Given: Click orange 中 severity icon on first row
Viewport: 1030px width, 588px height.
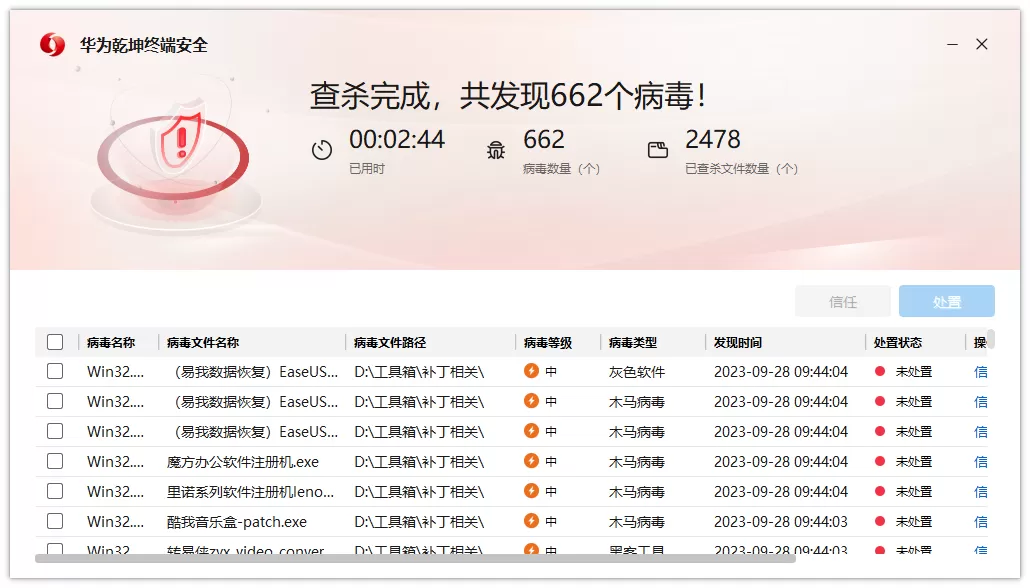Looking at the screenshot, I should (529, 371).
